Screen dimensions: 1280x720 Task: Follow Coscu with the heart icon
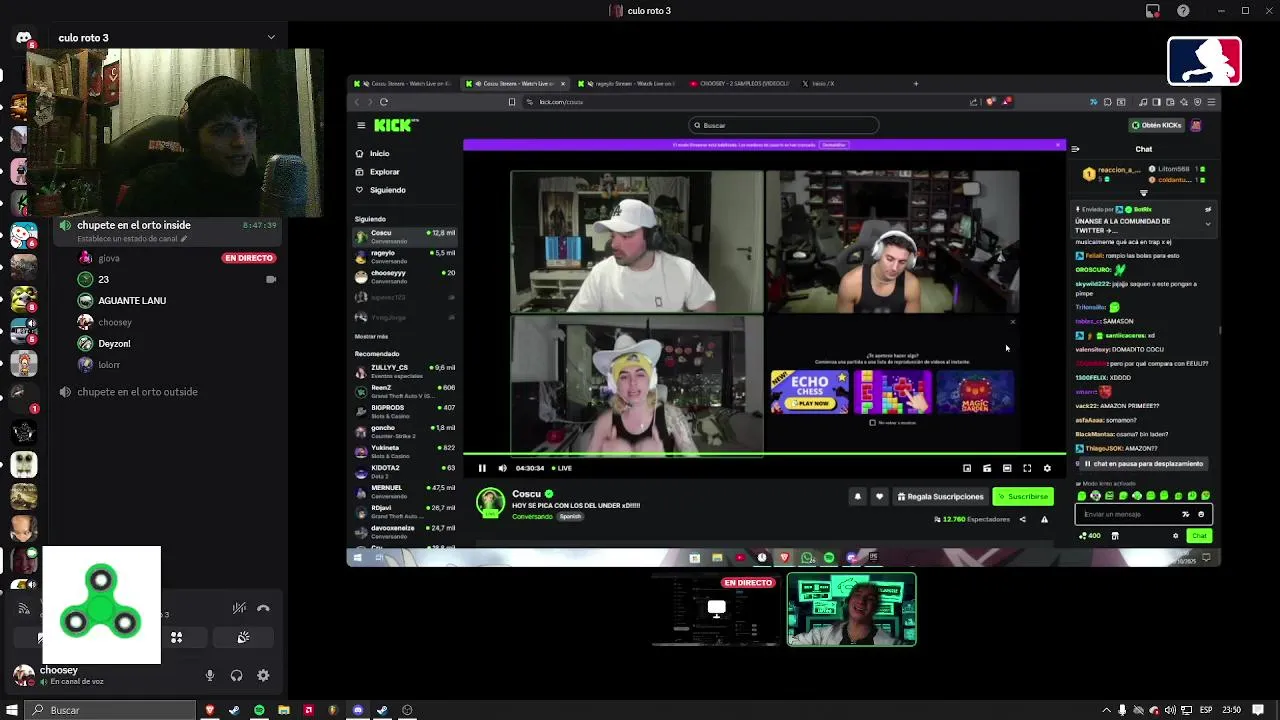[x=879, y=496]
